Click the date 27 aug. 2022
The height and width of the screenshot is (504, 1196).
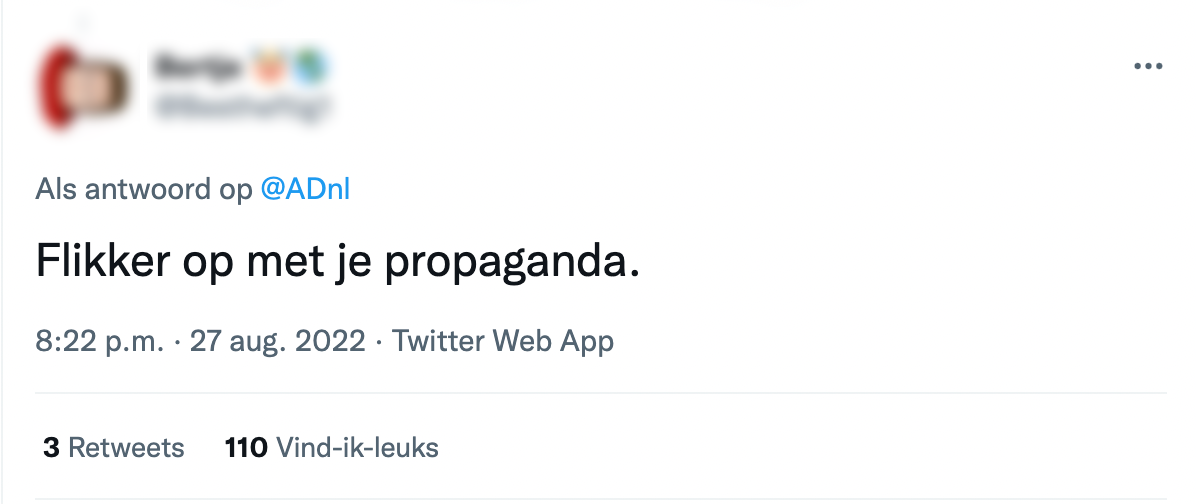pos(277,341)
